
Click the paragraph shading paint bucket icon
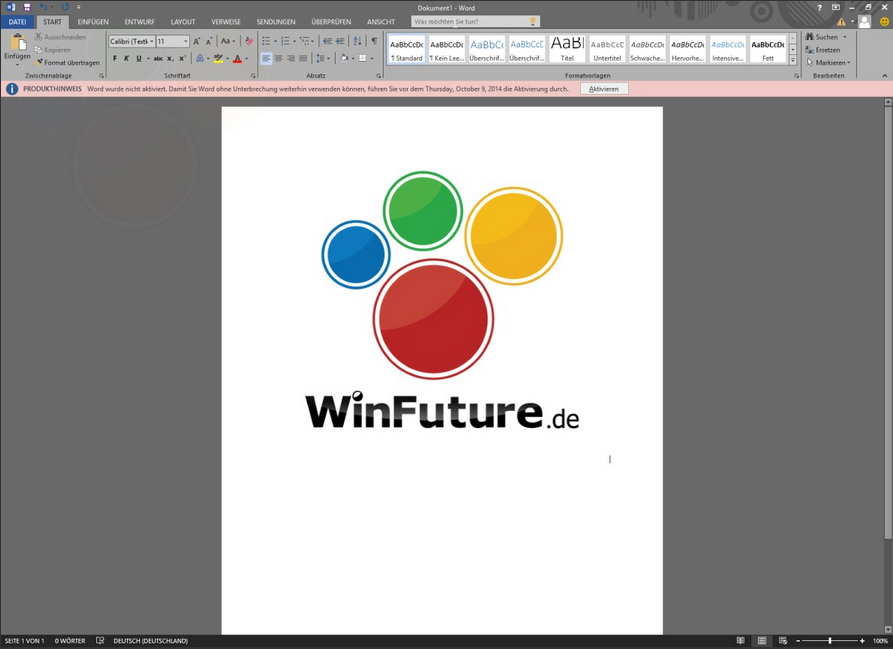coord(344,58)
